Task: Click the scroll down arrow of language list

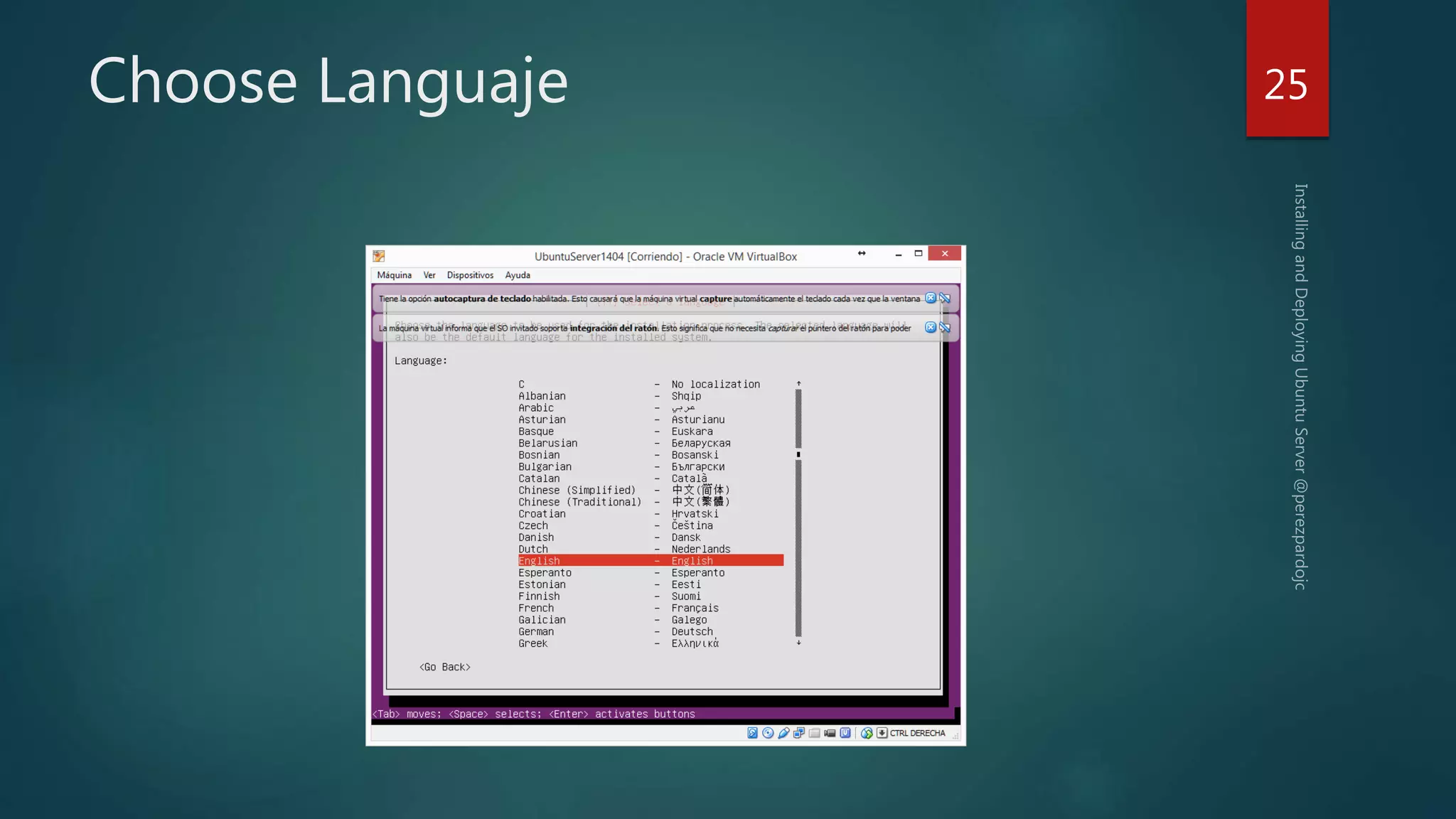Action: (x=798, y=643)
